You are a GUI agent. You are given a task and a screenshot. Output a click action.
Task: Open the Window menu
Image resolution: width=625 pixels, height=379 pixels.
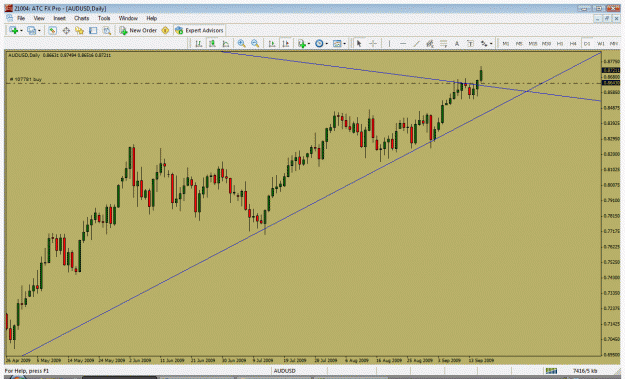[x=128, y=18]
